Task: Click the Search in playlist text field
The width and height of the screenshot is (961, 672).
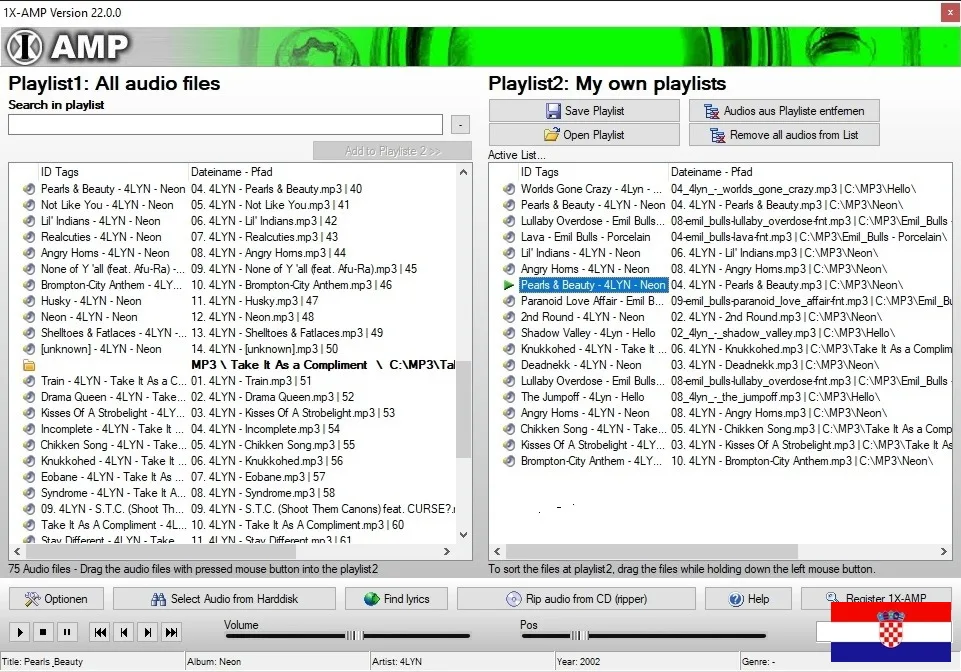Action: (x=225, y=125)
